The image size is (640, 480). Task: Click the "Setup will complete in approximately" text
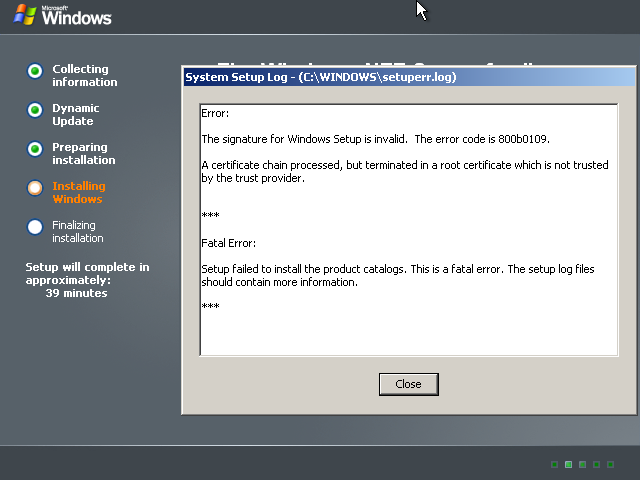(87, 273)
